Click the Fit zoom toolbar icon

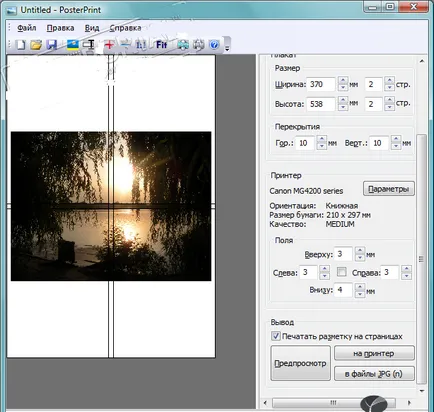click(161, 44)
